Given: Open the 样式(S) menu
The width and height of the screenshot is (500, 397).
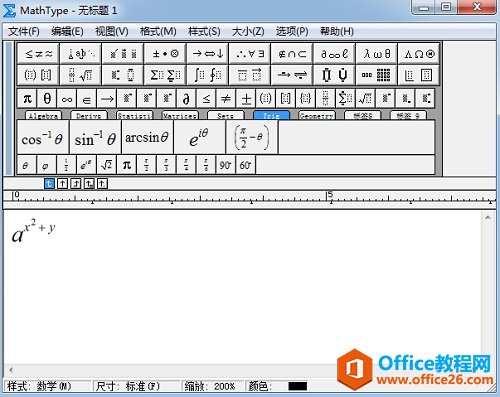Looking at the screenshot, I should pyautogui.click(x=204, y=32).
